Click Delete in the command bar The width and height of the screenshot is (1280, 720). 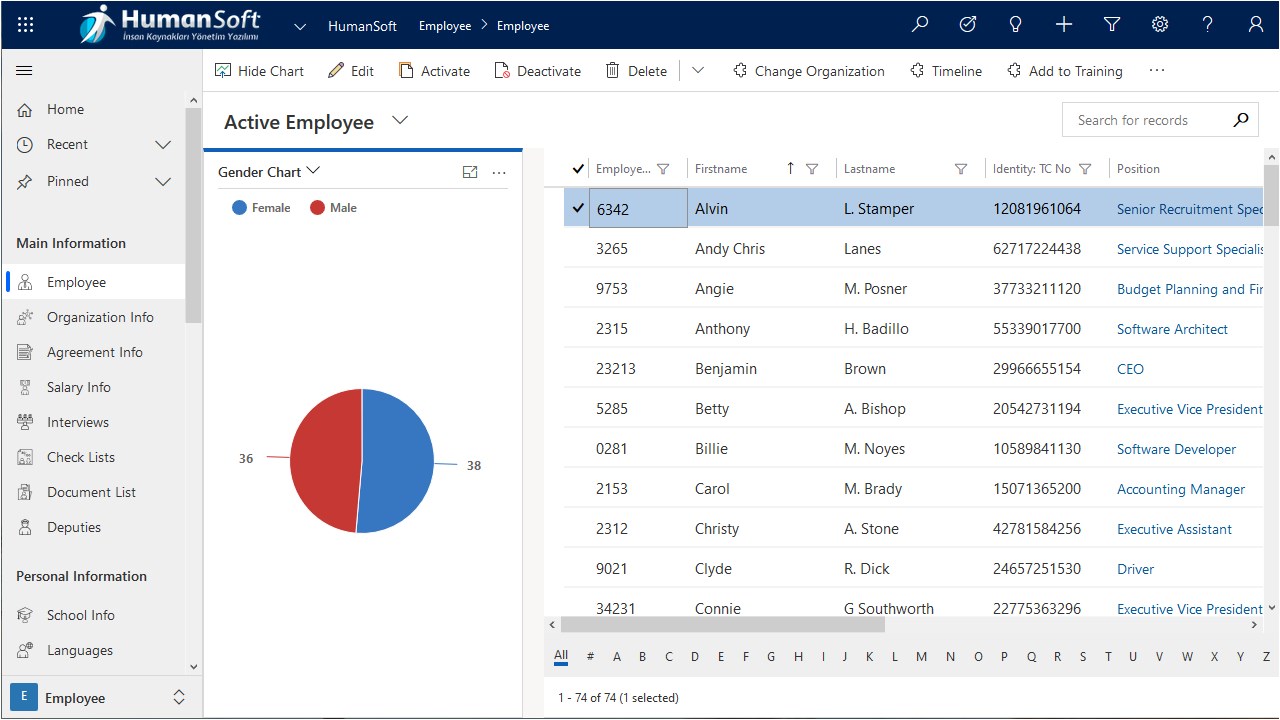pos(636,71)
